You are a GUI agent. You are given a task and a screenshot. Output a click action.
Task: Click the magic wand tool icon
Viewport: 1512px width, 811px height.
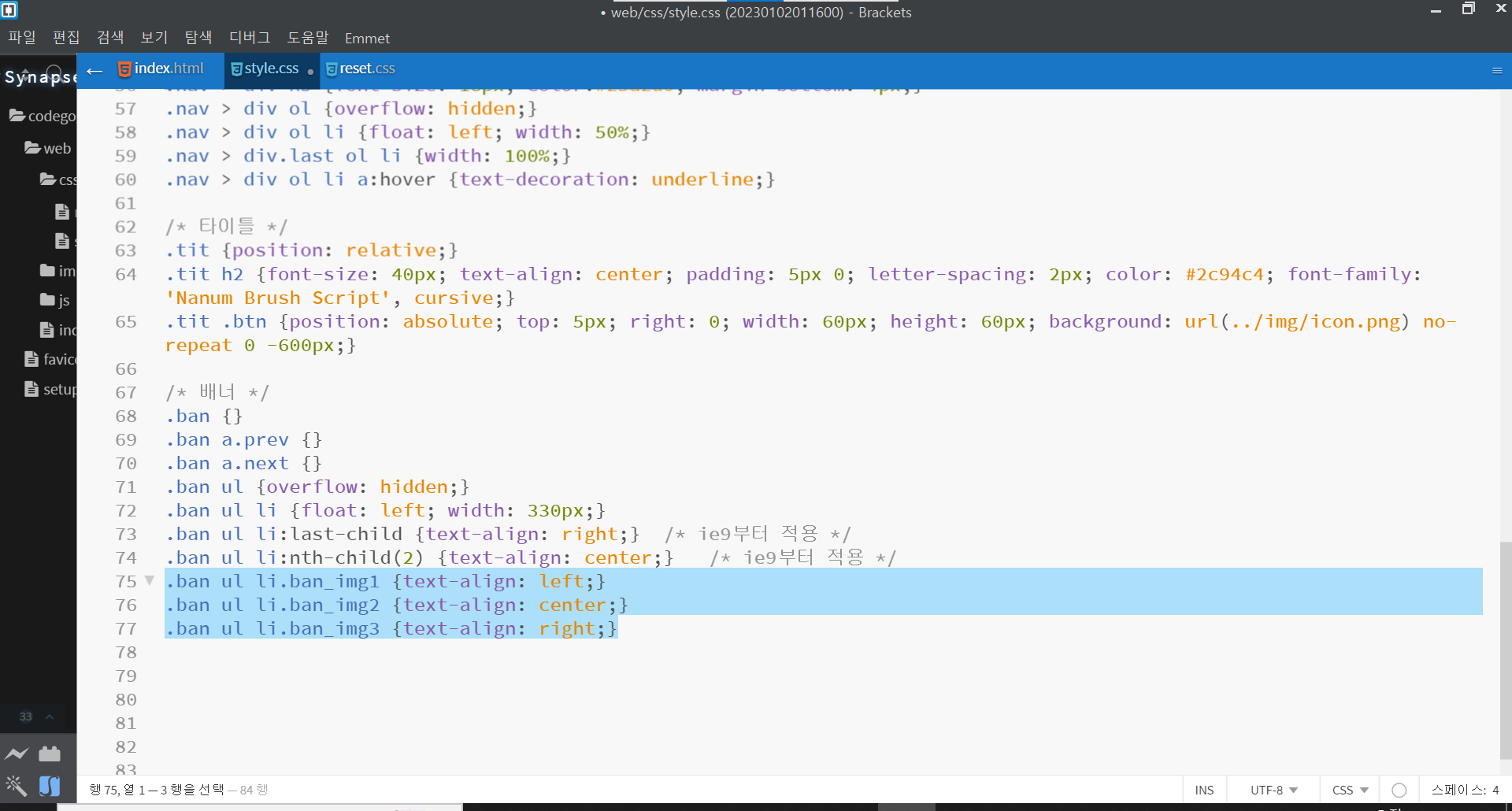coord(16,785)
